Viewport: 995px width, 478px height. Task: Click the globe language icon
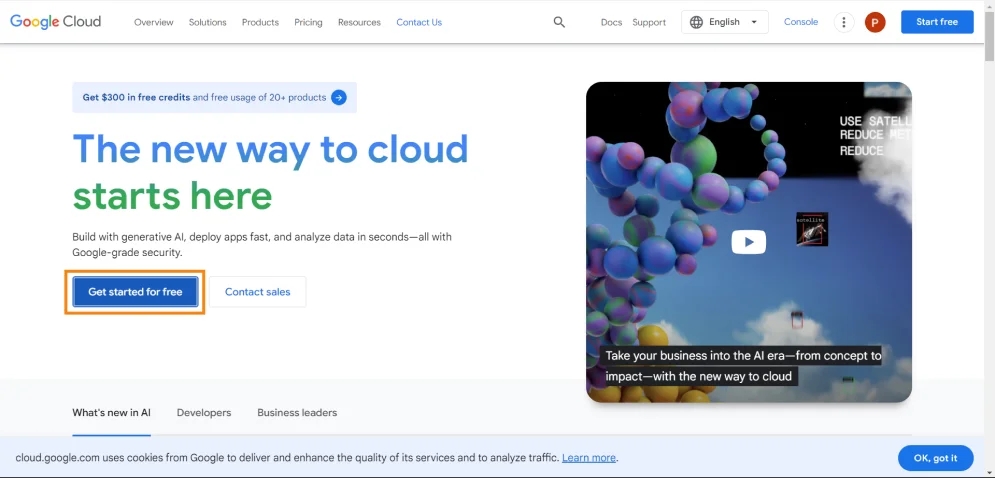696,22
